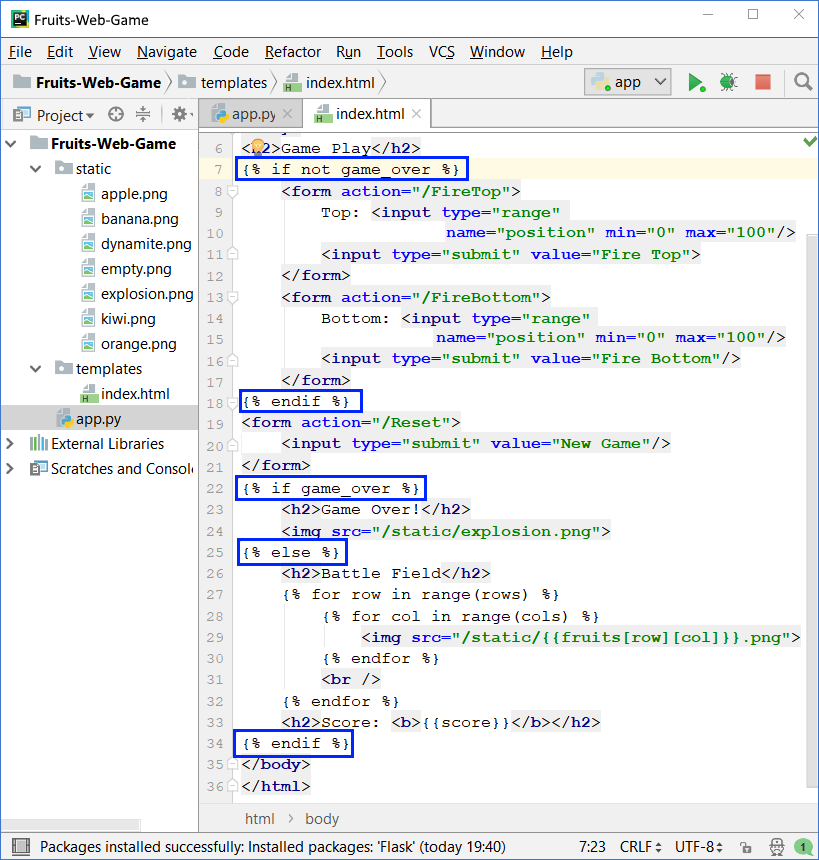Click templates in the navigation breadcrumb
This screenshot has height=860, width=819.
click(234, 83)
